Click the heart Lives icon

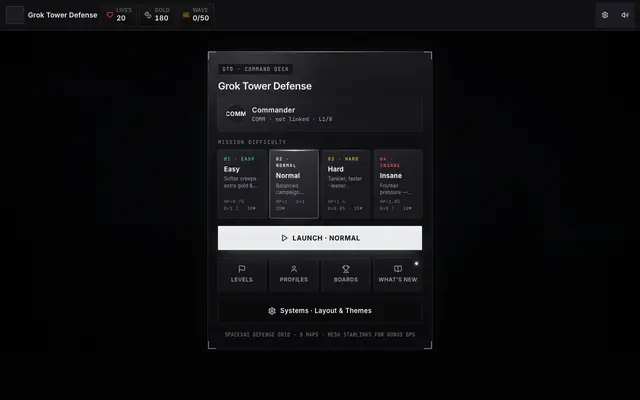110,15
